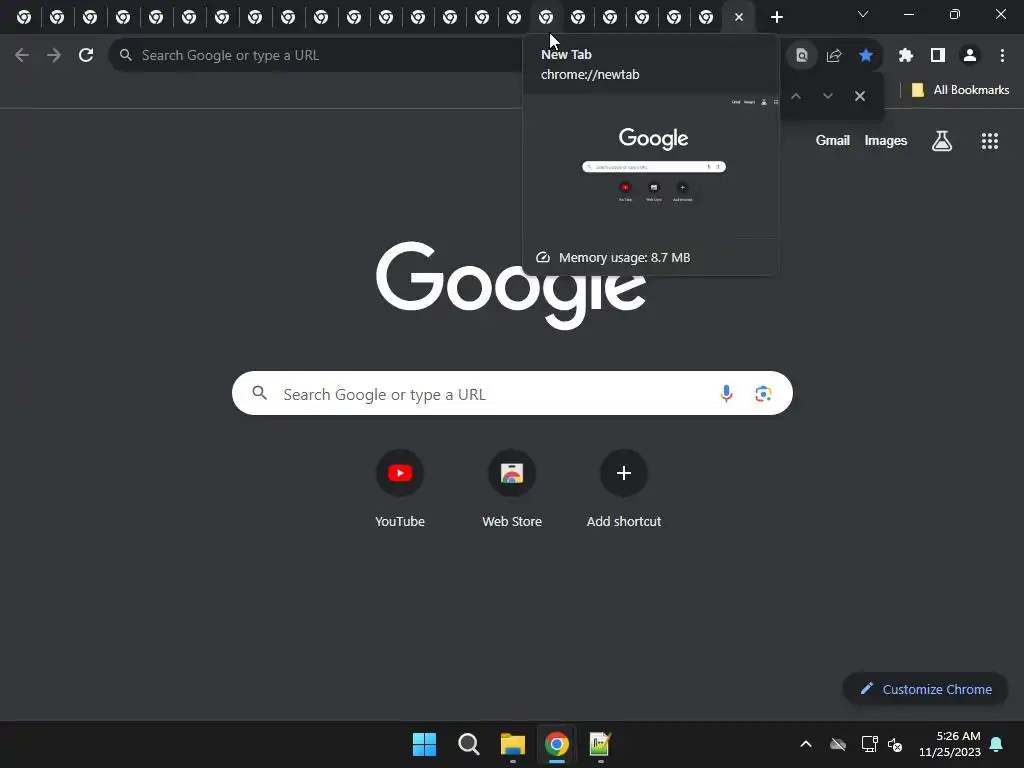Viewport: 1024px width, 768px height.
Task: Bookmark this tab with star icon
Action: [866, 56]
